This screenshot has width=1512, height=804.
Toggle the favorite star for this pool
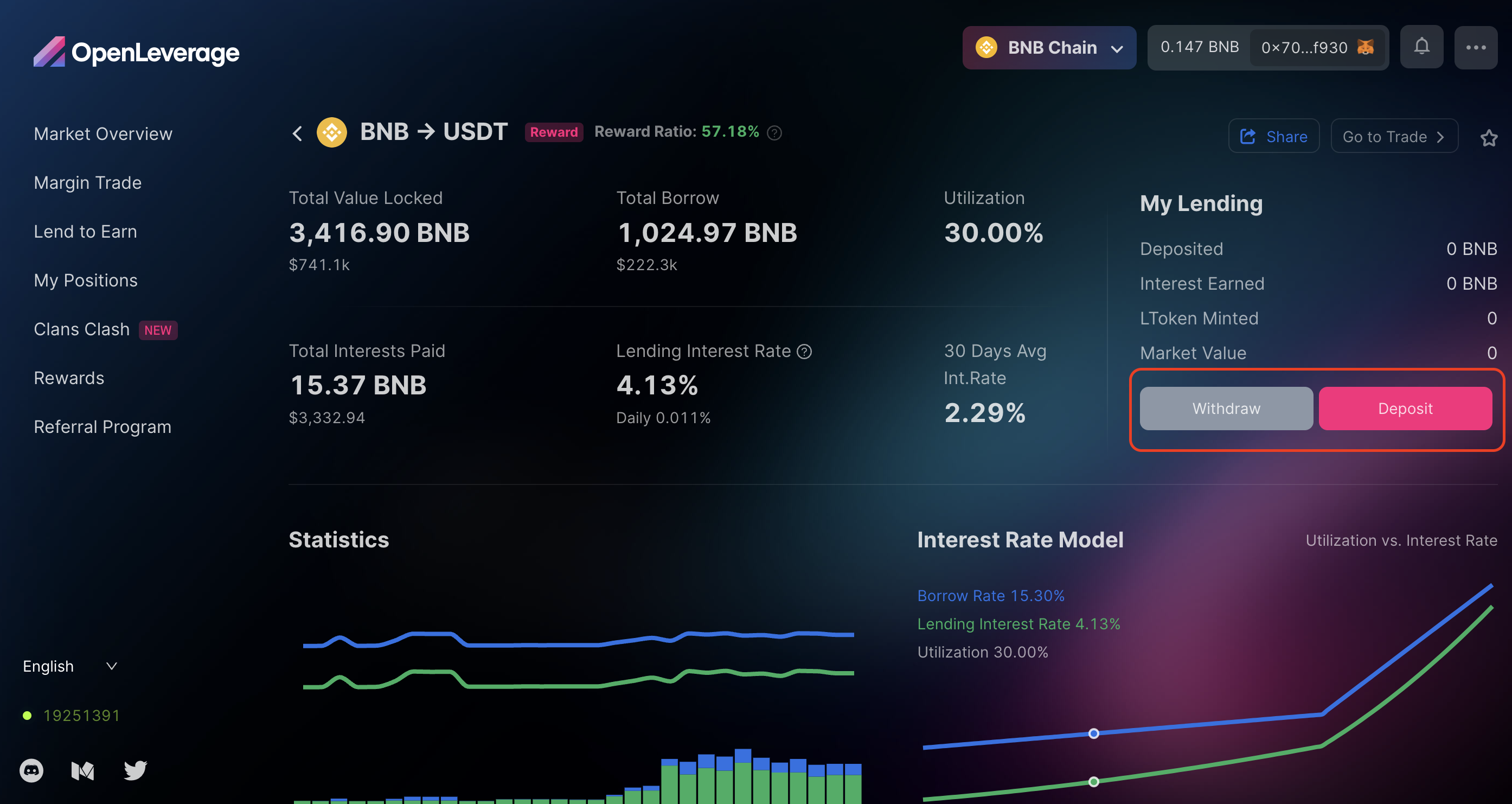(x=1489, y=138)
